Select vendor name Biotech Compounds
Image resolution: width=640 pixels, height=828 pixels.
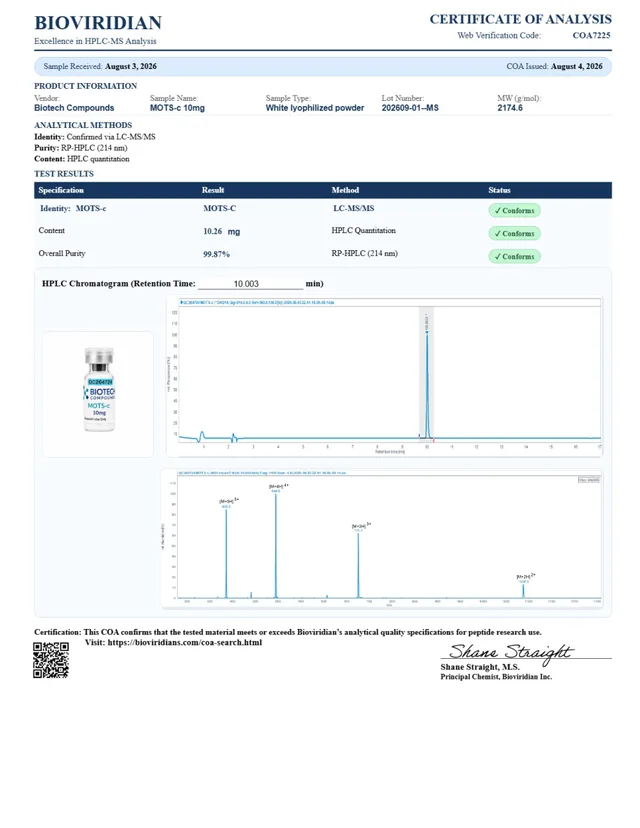(74, 108)
